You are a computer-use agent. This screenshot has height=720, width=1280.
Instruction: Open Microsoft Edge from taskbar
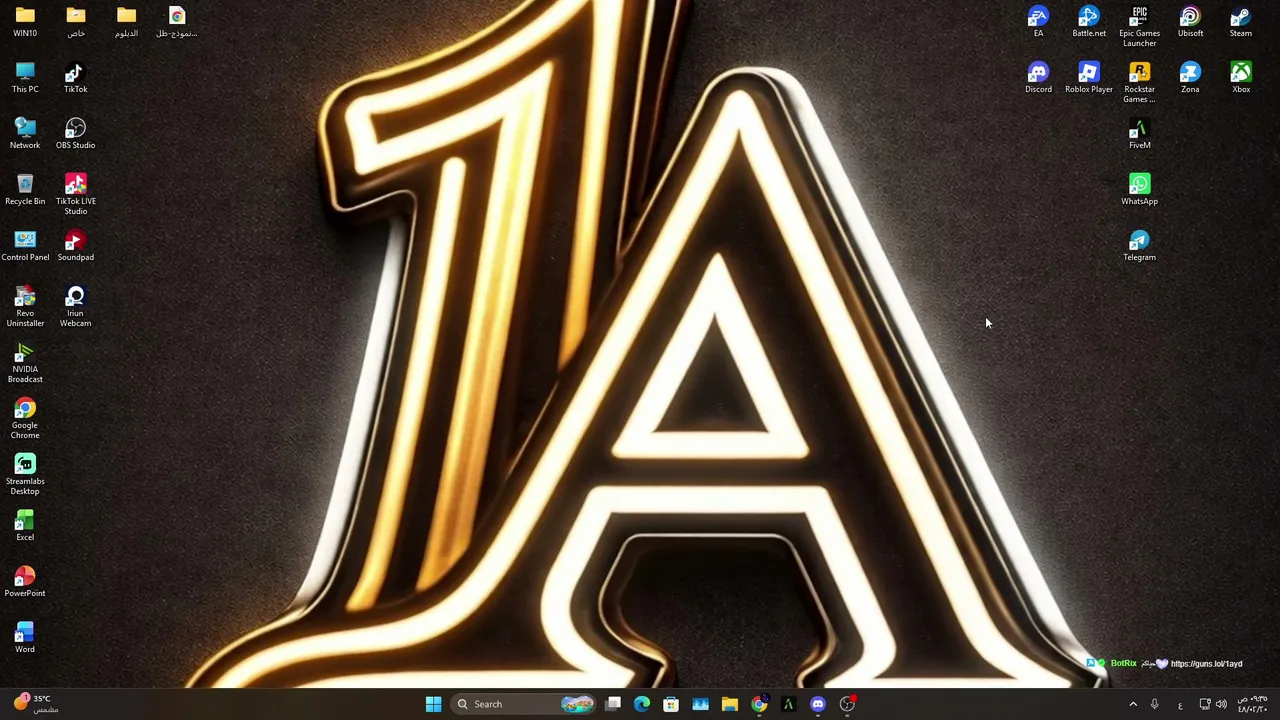(x=642, y=704)
